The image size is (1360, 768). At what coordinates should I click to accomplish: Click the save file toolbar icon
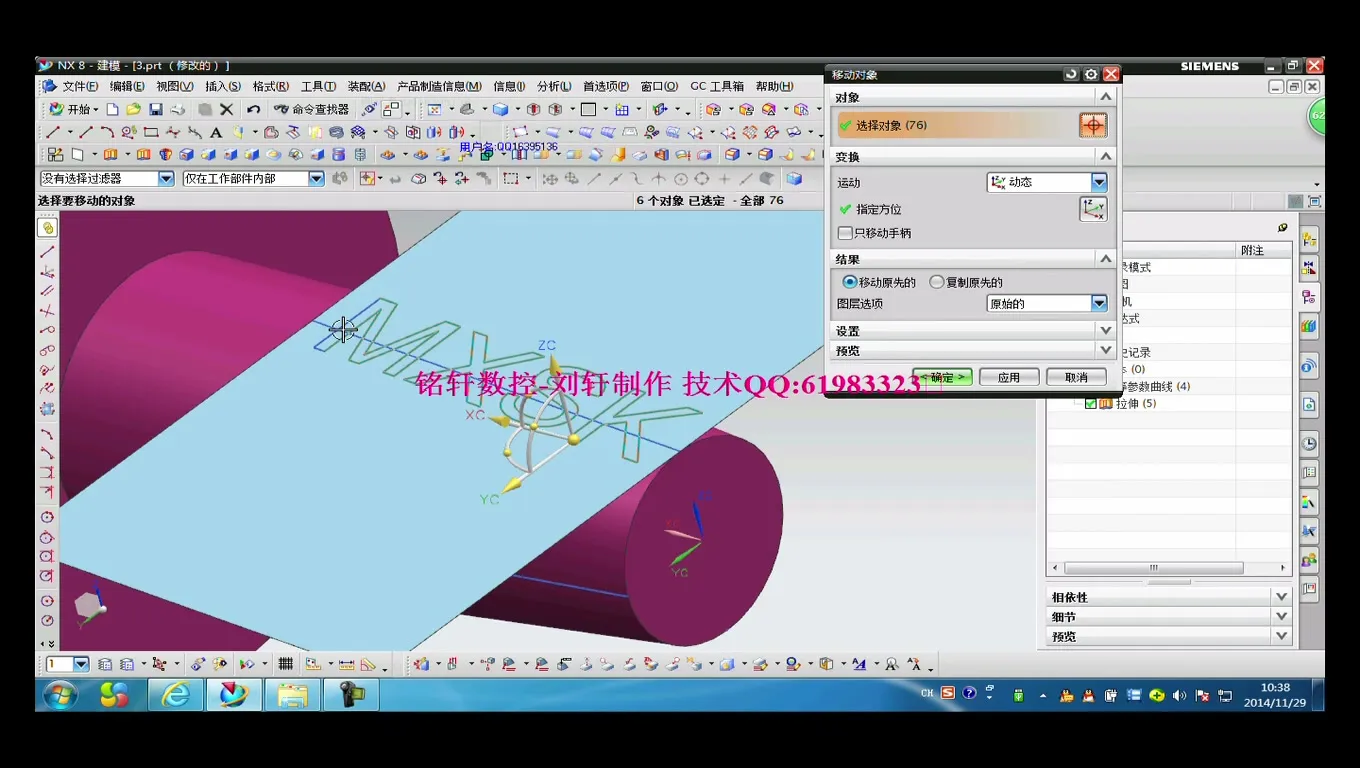tap(156, 109)
